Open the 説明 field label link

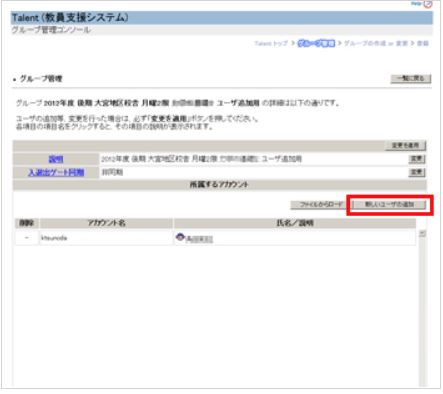click(56, 159)
